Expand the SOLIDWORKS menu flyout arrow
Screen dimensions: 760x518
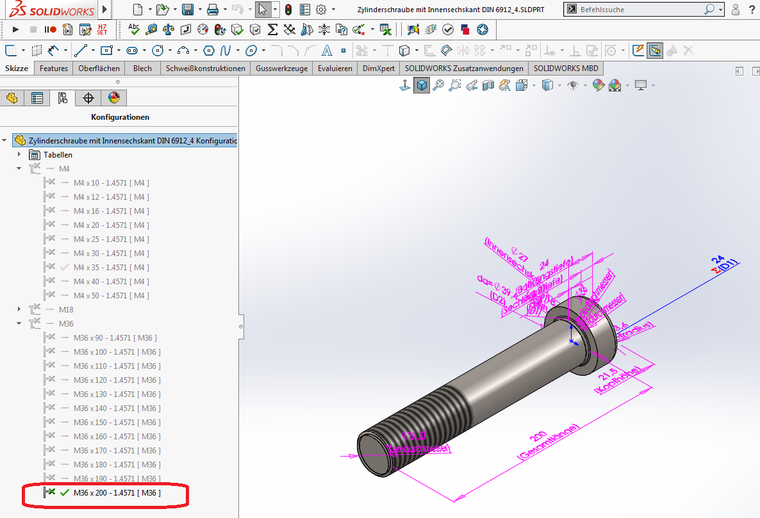coord(105,9)
